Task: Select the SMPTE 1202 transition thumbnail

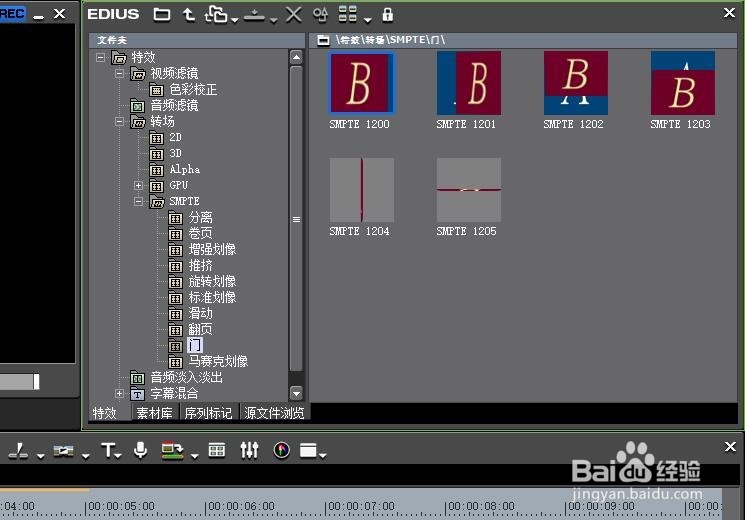Action: click(x=576, y=83)
